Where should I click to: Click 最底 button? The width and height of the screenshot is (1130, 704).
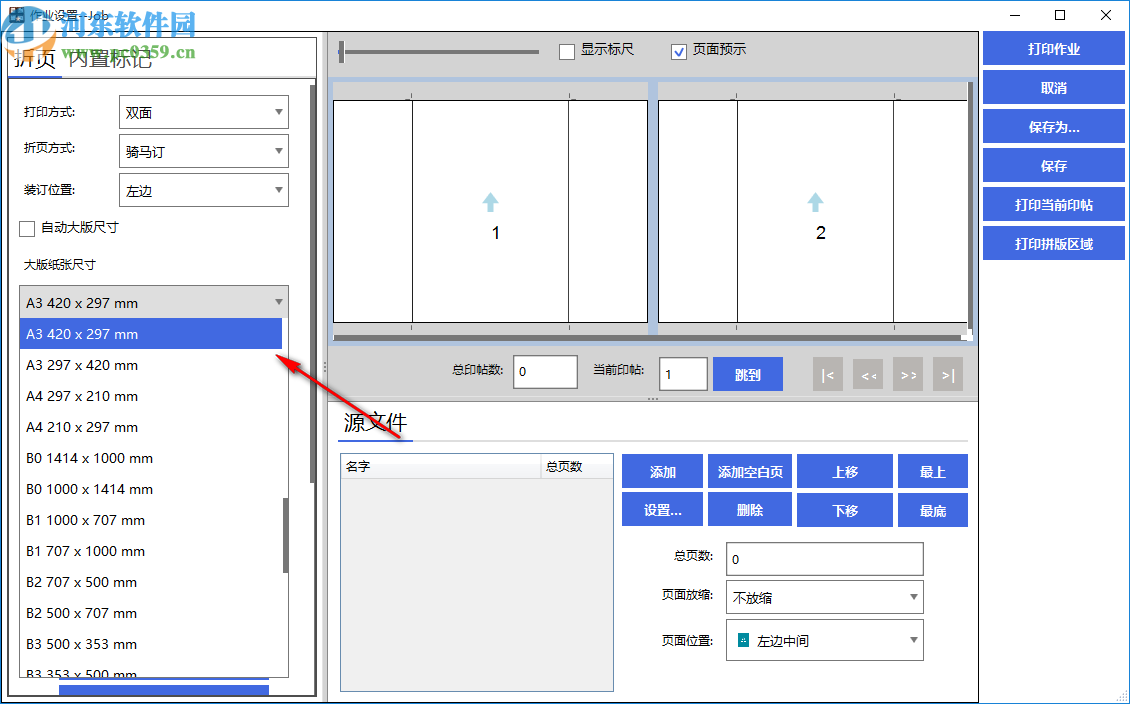[933, 510]
